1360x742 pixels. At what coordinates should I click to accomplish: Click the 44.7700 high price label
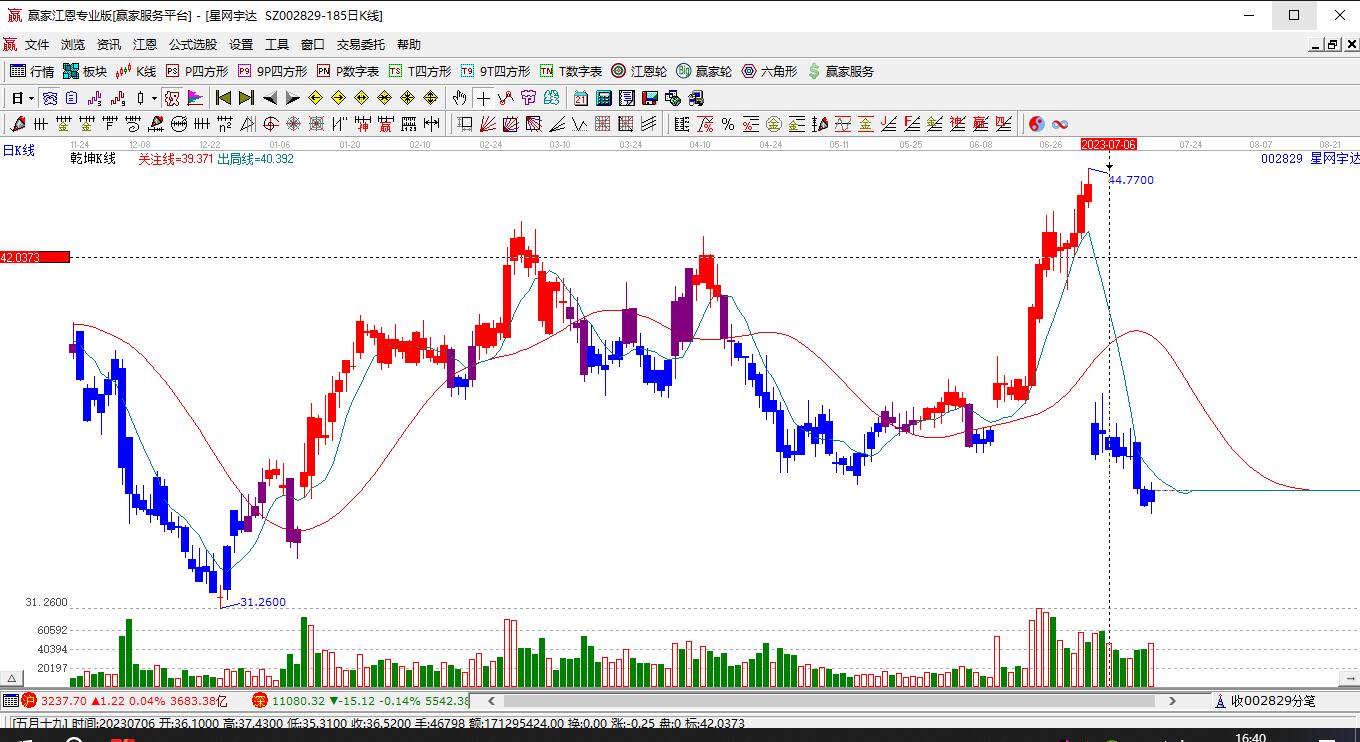(x=1131, y=180)
